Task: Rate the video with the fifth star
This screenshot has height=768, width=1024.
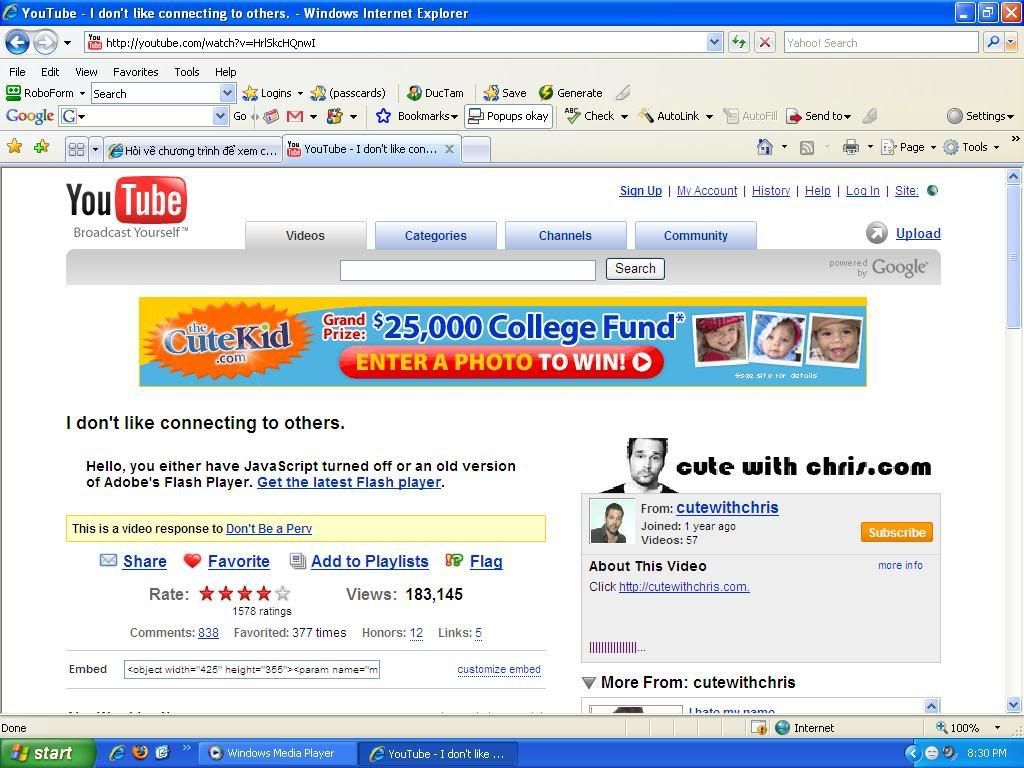Action: (283, 593)
